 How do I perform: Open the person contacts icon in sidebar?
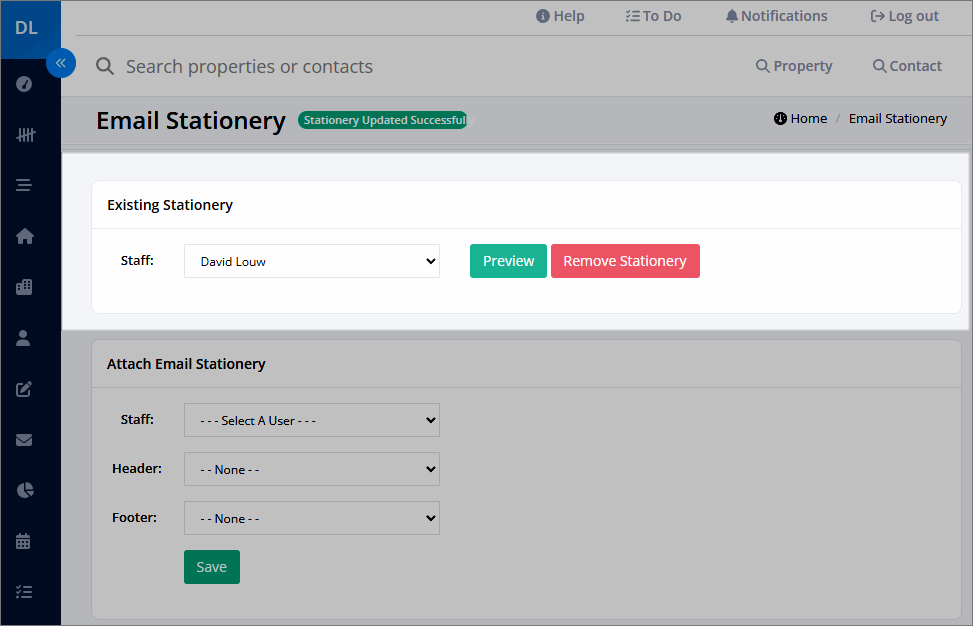coord(24,338)
